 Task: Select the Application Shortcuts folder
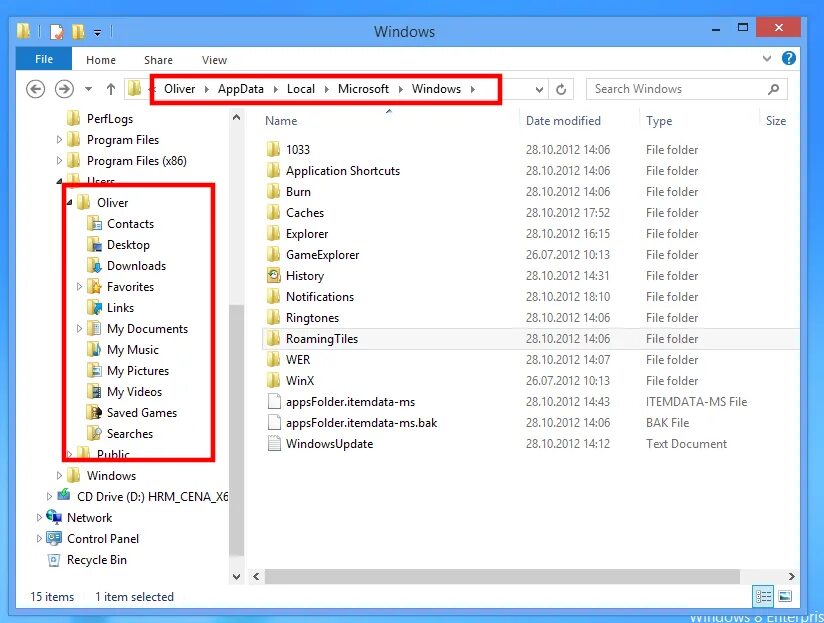click(x=343, y=171)
